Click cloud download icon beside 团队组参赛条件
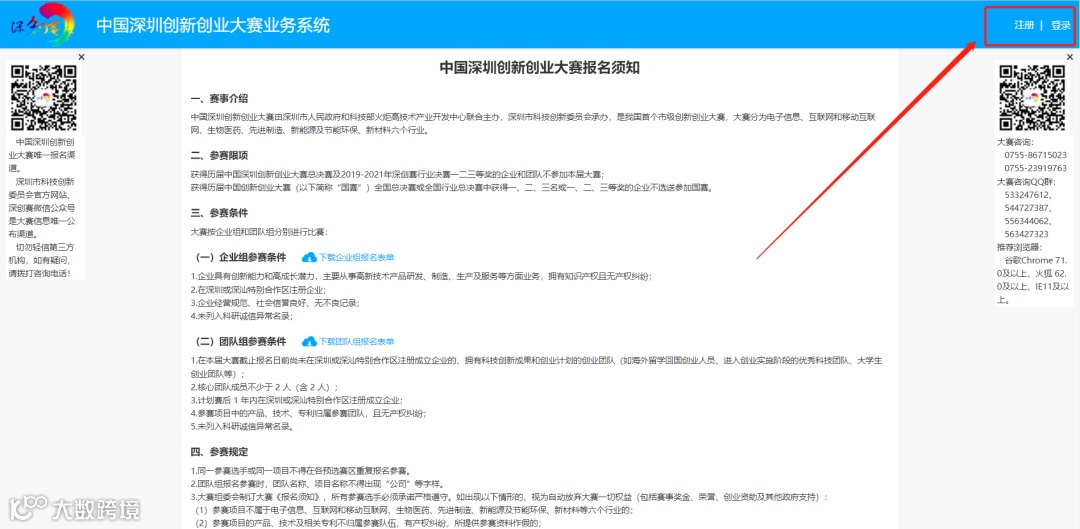 click(309, 341)
